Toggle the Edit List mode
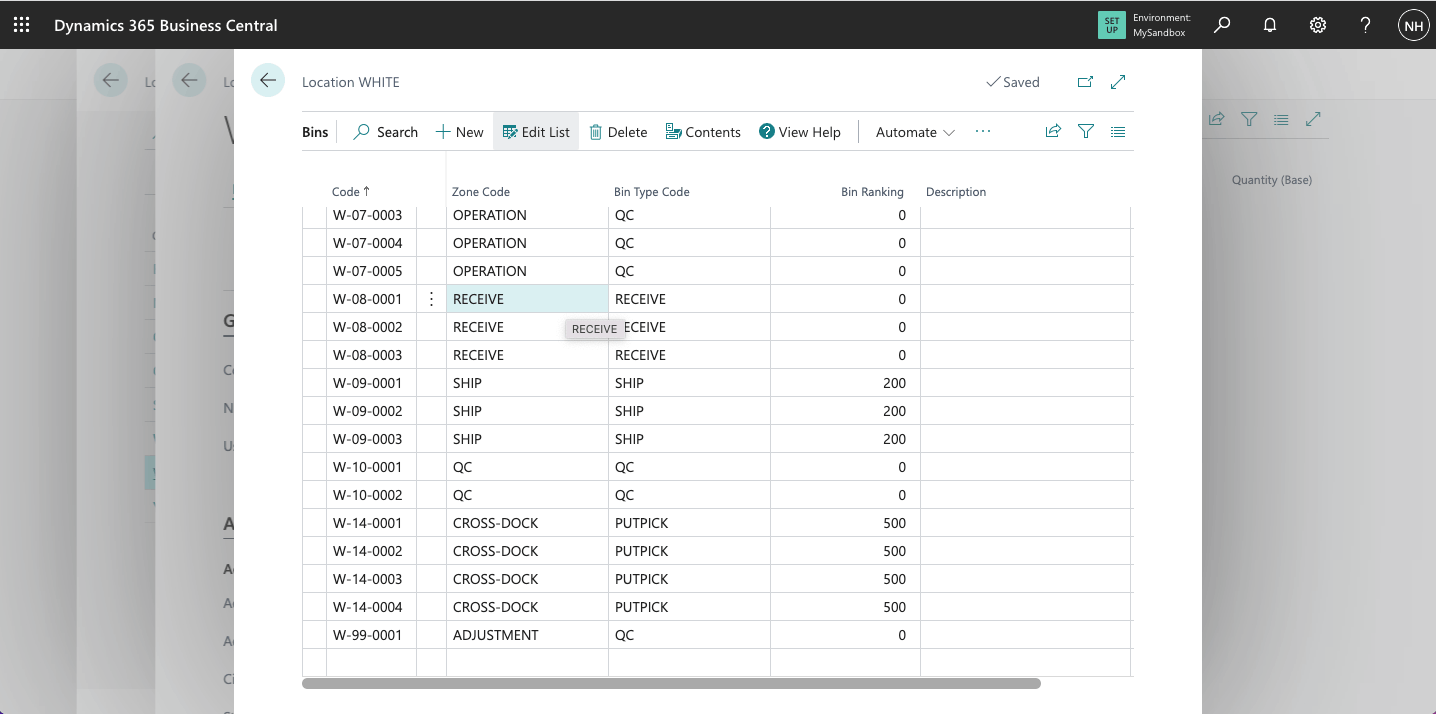The image size is (1436, 714). point(536,132)
